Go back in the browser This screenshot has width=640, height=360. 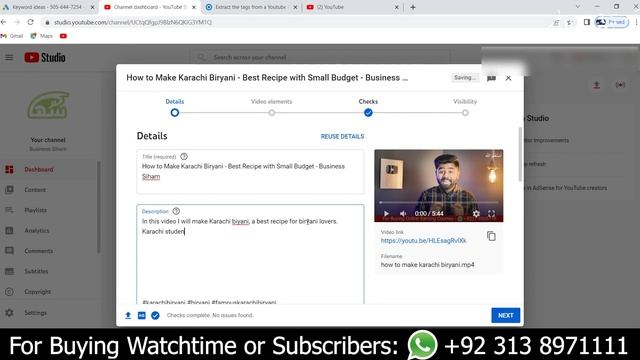pos(4,22)
